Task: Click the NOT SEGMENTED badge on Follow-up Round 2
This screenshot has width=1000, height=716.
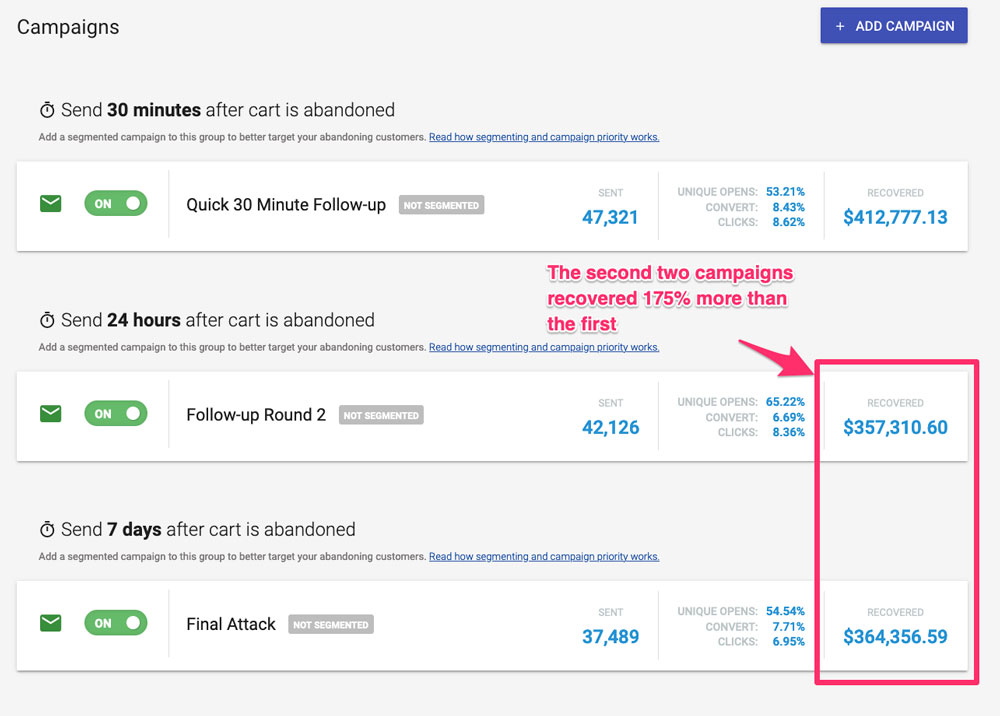Action: [x=381, y=413]
